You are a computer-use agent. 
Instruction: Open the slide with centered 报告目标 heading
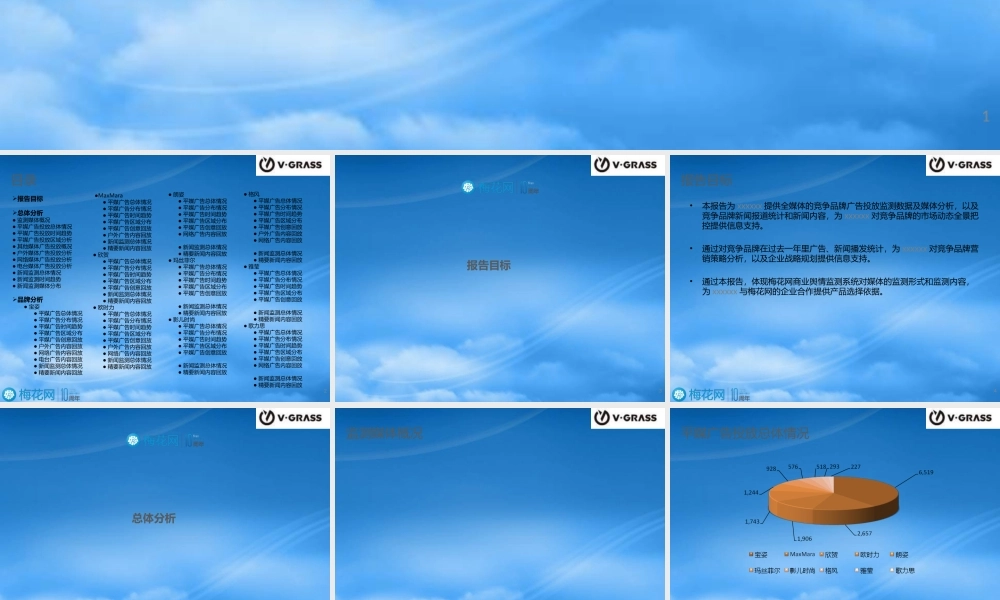point(499,278)
